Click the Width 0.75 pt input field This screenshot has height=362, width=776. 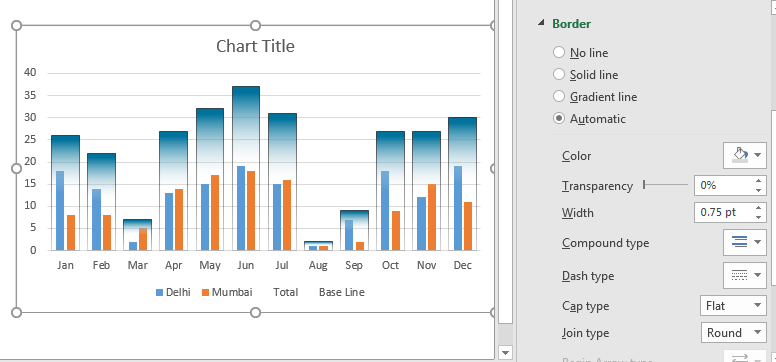[723, 212]
